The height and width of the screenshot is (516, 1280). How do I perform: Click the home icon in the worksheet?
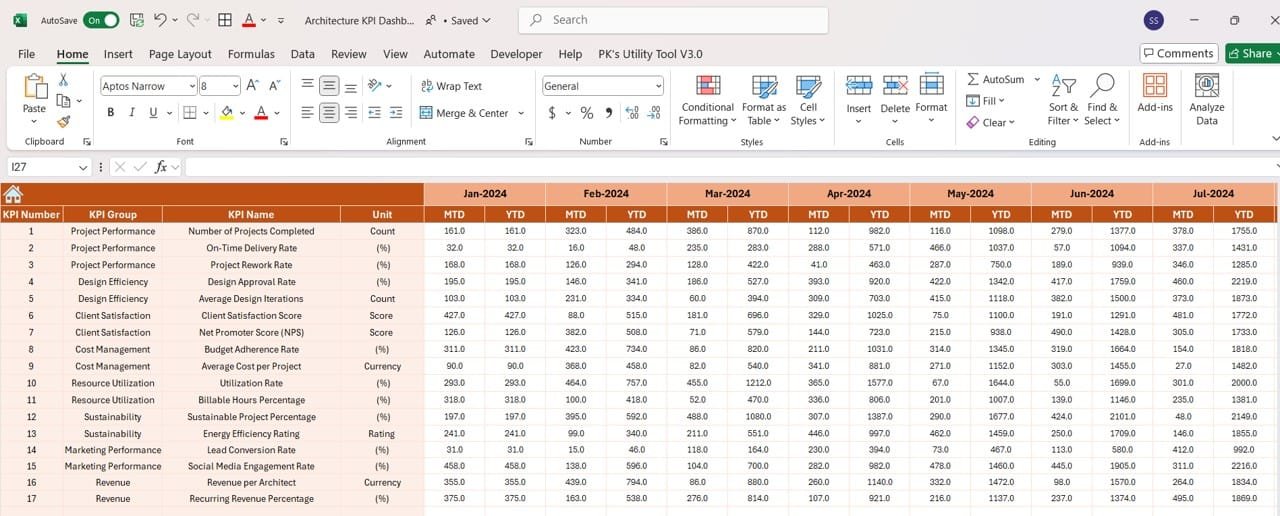click(x=13, y=194)
